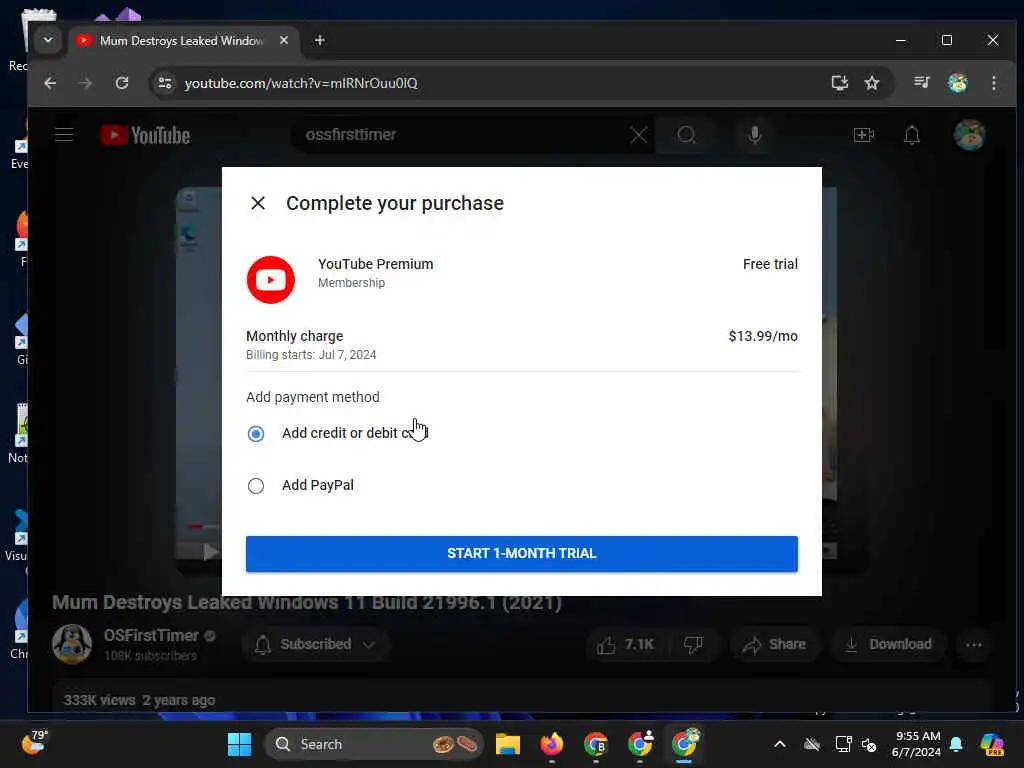The width and height of the screenshot is (1024, 768).
Task: Open File Explorer from the taskbar
Action: point(507,744)
